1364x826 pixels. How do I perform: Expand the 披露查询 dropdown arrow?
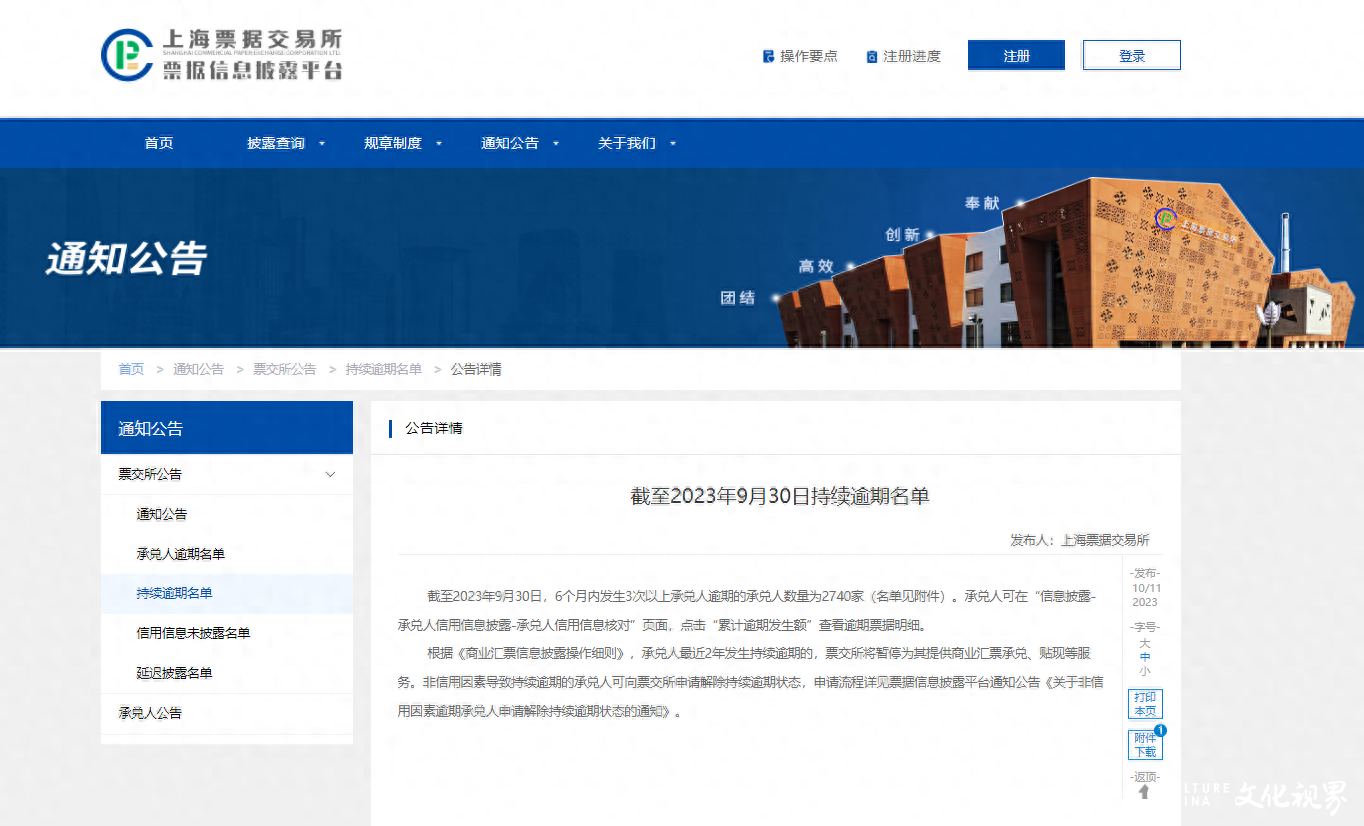tap(322, 144)
